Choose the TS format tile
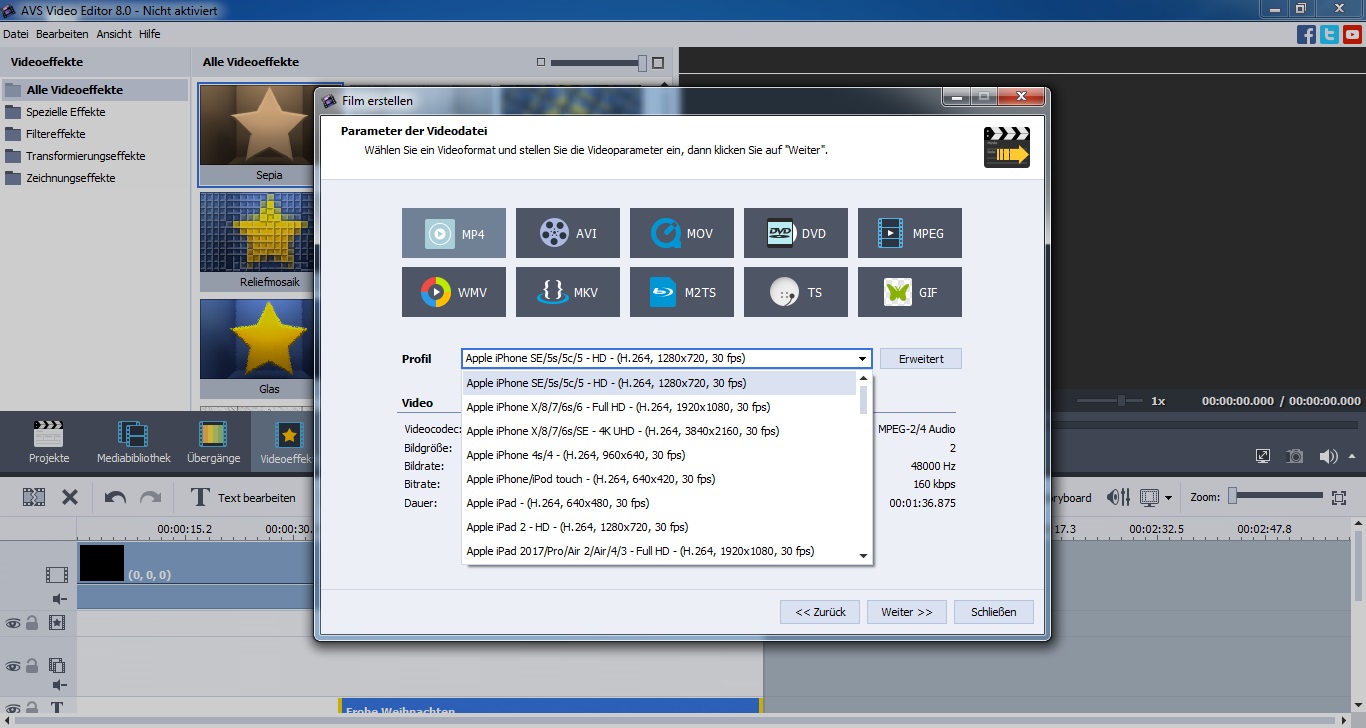Screen dimensions: 1366x728 (x=796, y=292)
